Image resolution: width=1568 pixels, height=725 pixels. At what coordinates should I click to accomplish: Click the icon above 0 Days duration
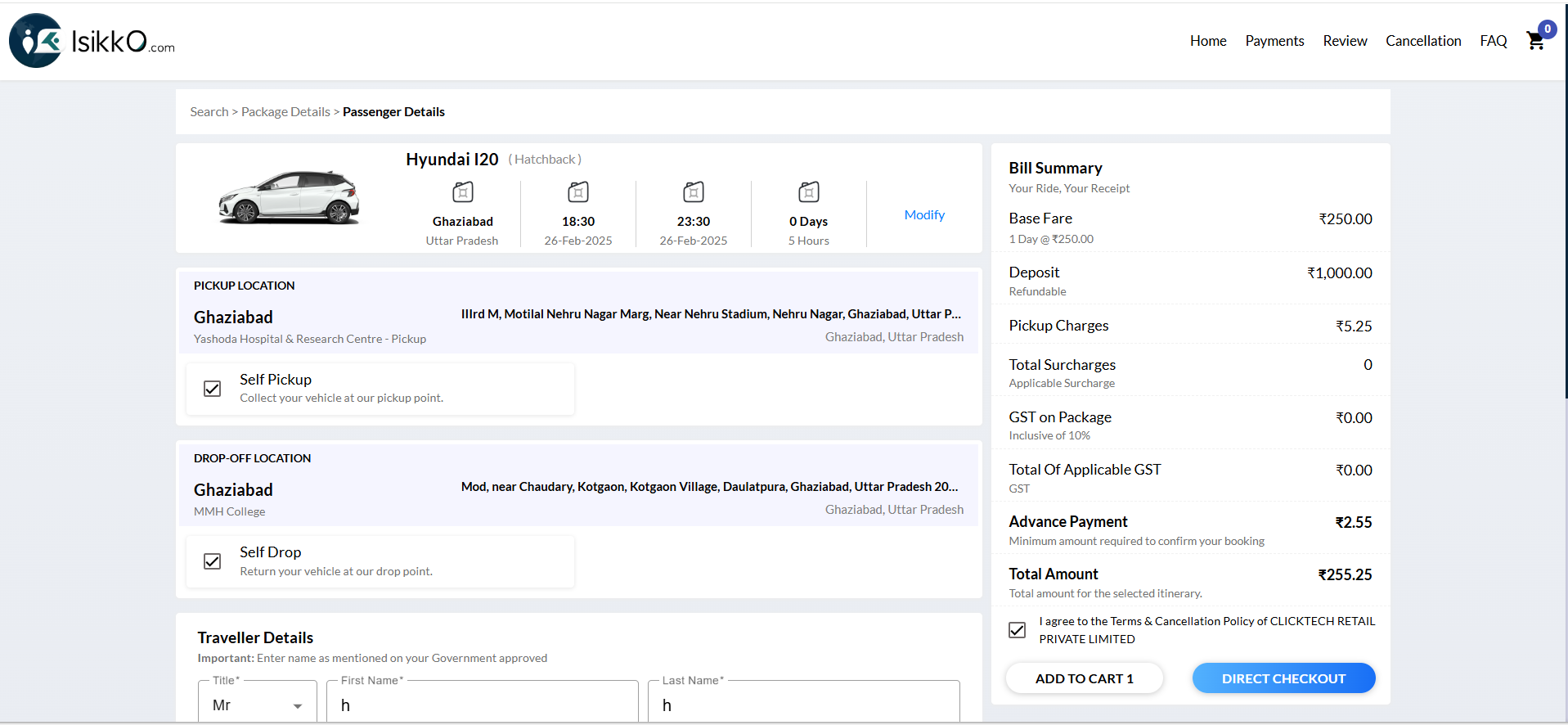[809, 192]
